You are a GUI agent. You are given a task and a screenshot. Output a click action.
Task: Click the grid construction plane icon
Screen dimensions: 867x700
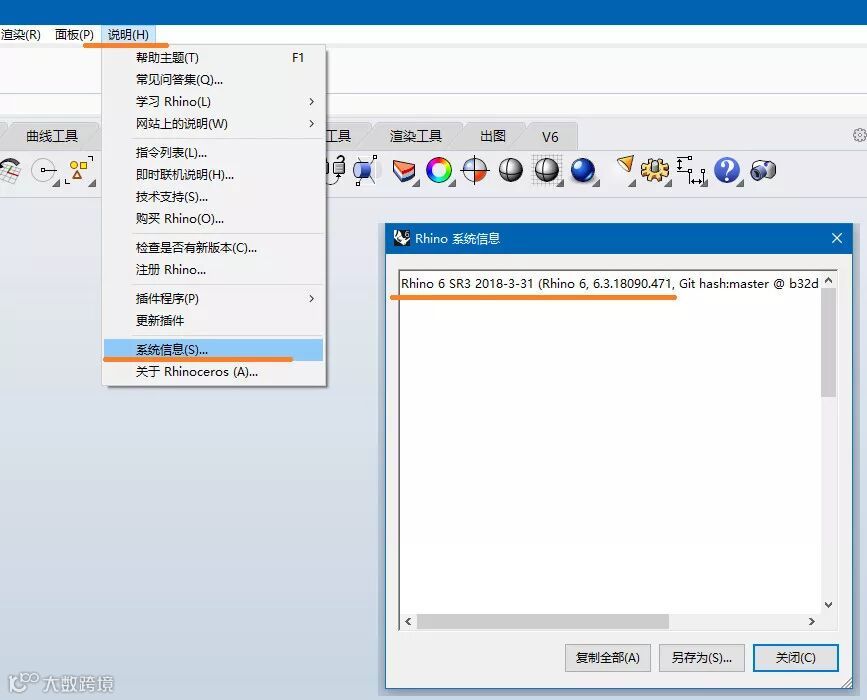(x=10, y=170)
